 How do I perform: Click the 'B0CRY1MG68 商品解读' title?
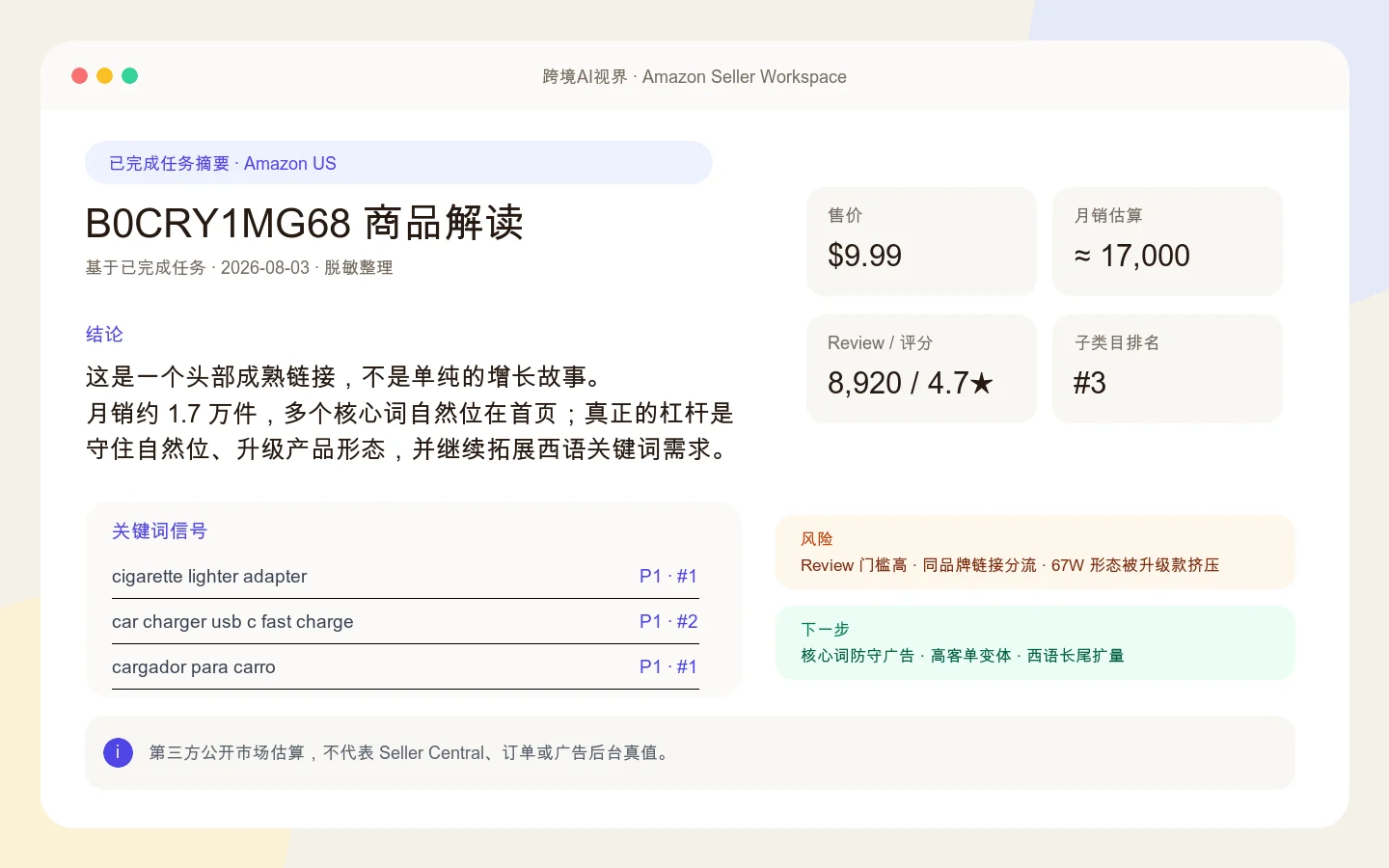305,223
